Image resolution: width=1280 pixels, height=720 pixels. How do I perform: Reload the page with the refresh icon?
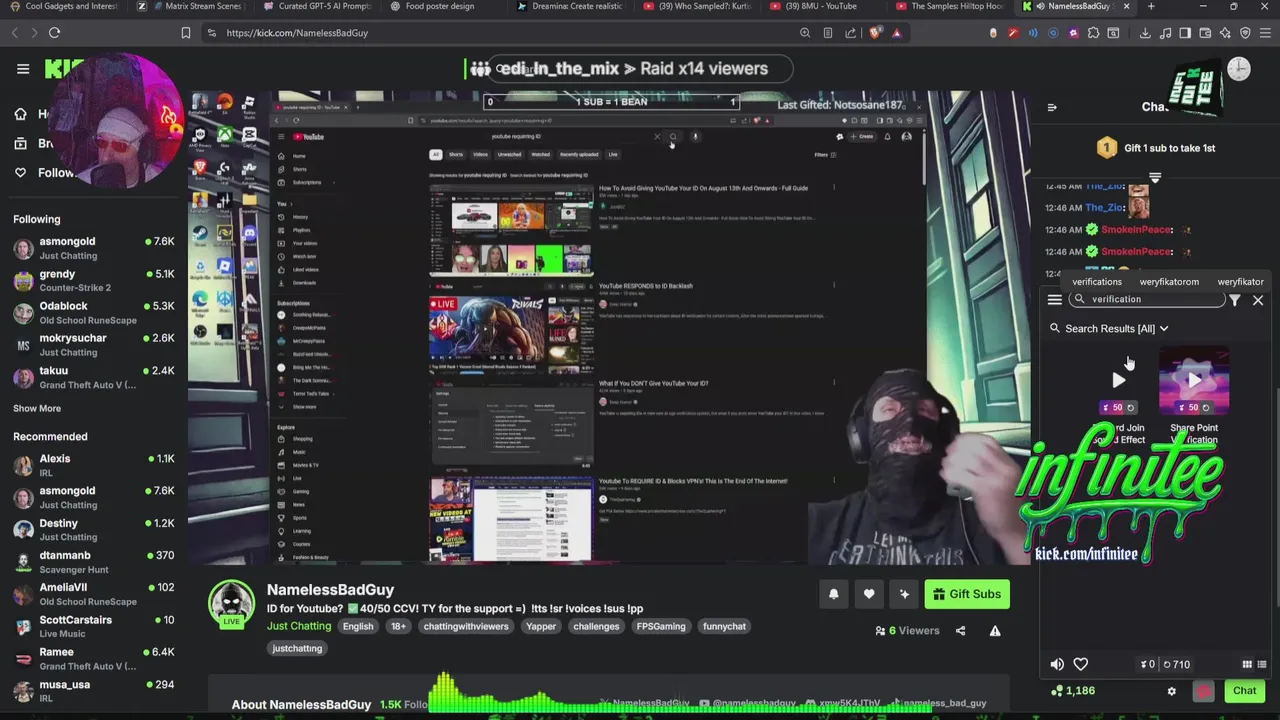(x=55, y=33)
